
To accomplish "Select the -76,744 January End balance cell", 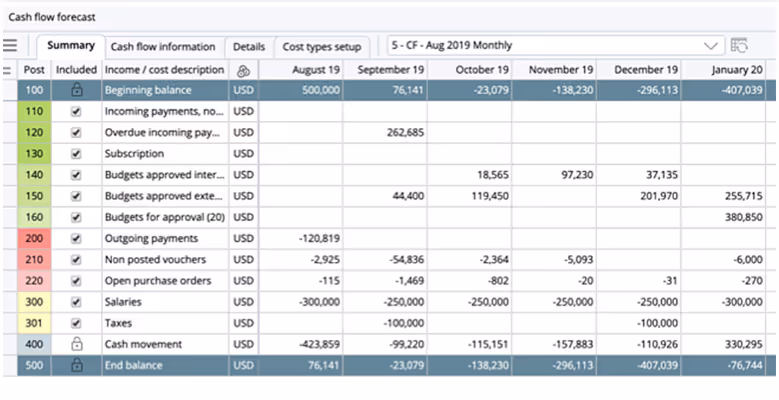I will [x=723, y=365].
